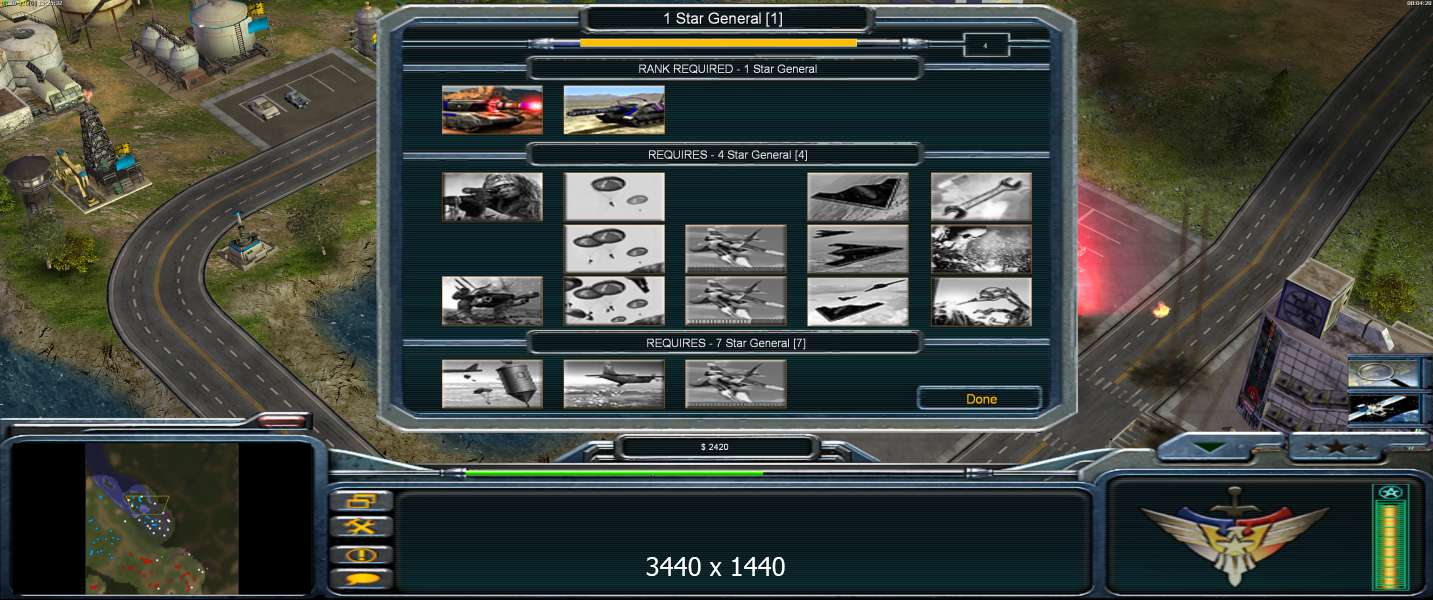
Task: Select the debris explosion repair icon
Action: 981,249
